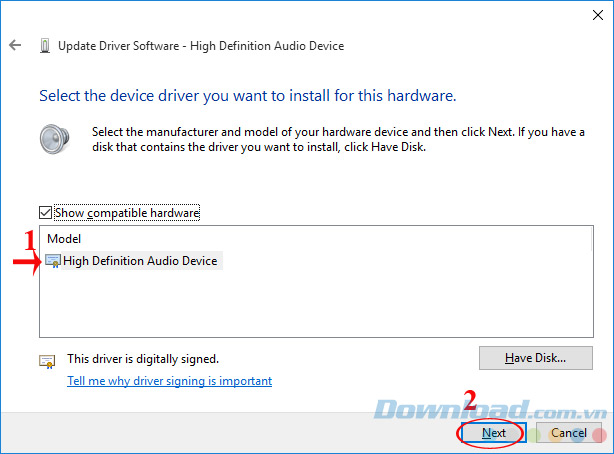614x454 pixels.
Task: Click the device icon beside Update Driver Software title
Action: pyautogui.click(x=45, y=46)
